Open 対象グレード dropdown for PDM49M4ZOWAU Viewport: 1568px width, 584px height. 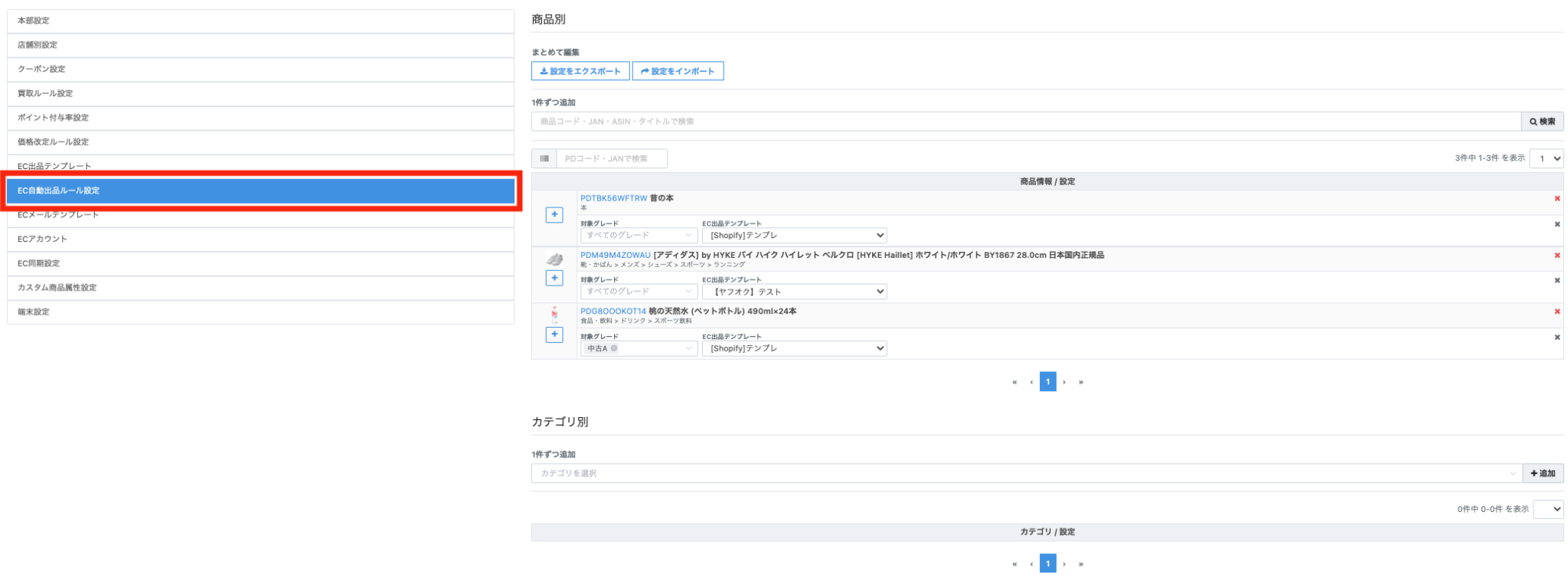point(639,292)
